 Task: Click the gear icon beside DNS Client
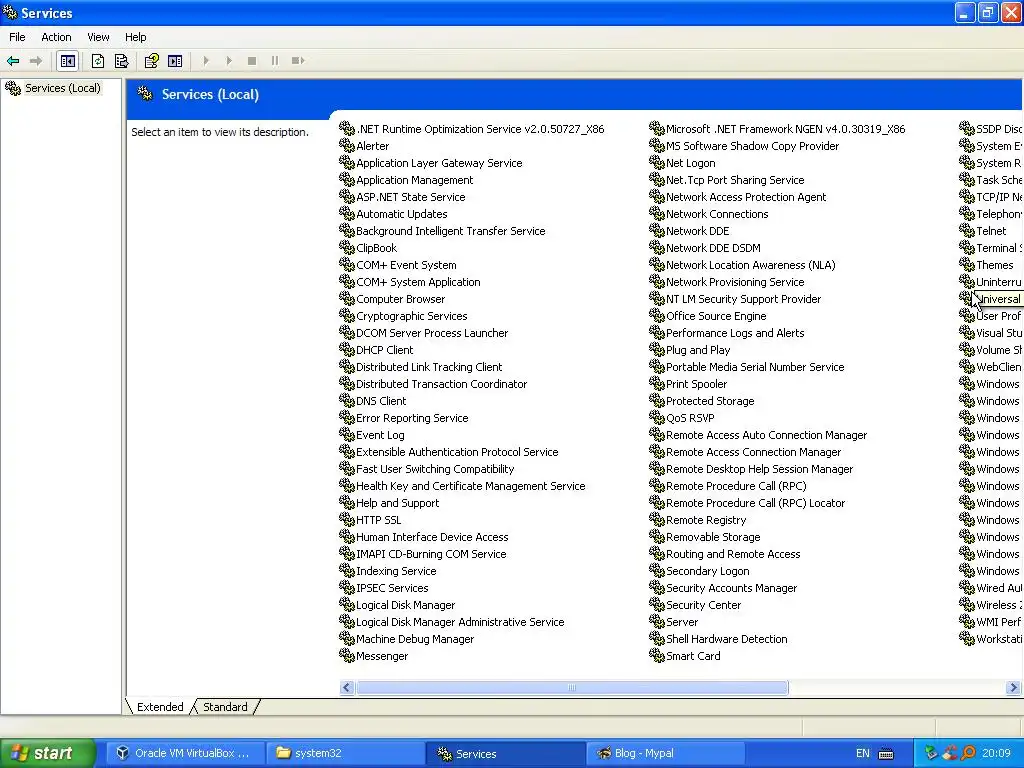pyautogui.click(x=347, y=400)
